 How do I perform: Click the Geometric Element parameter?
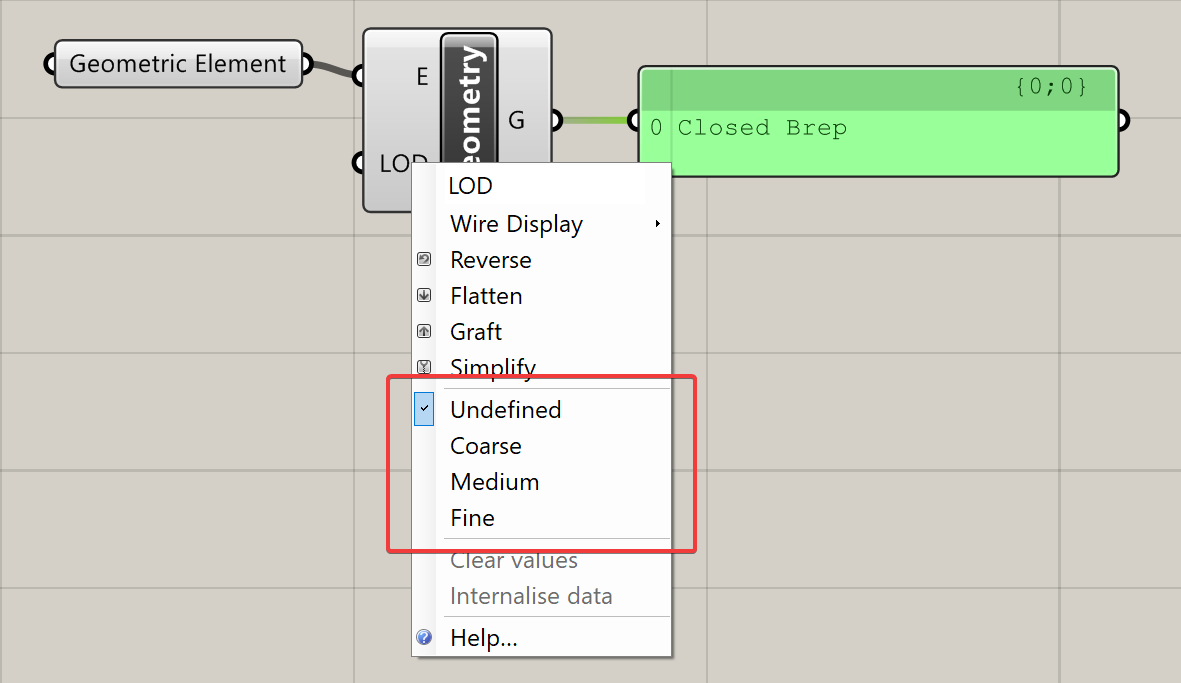[x=178, y=64]
